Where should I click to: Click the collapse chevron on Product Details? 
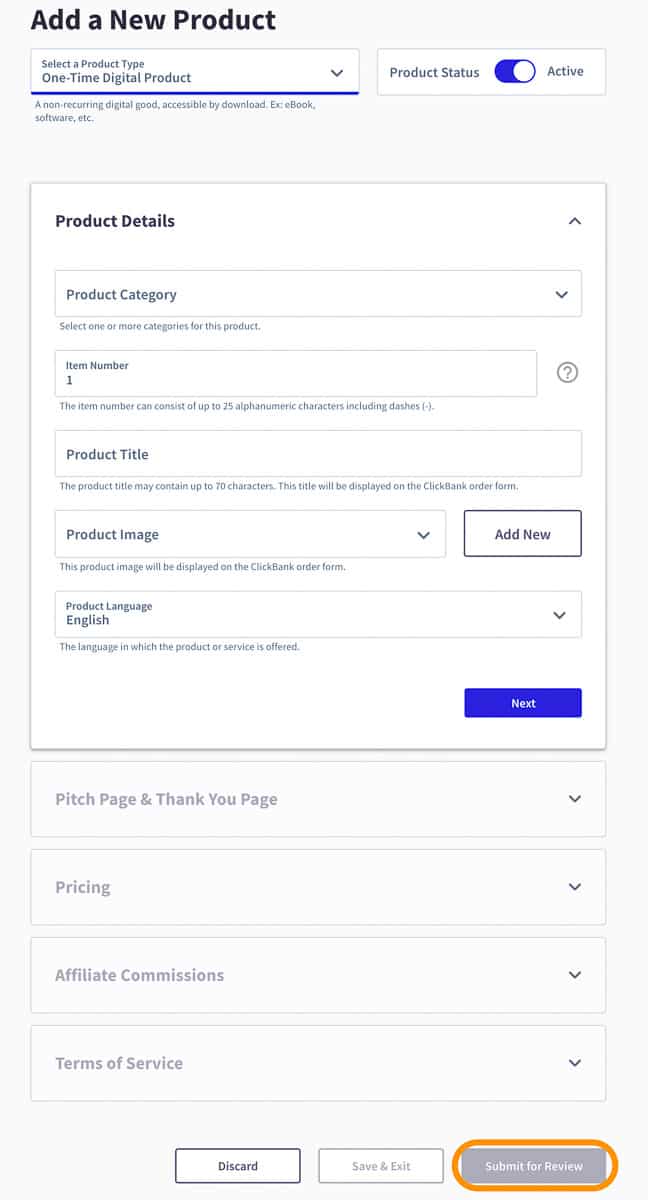point(573,221)
